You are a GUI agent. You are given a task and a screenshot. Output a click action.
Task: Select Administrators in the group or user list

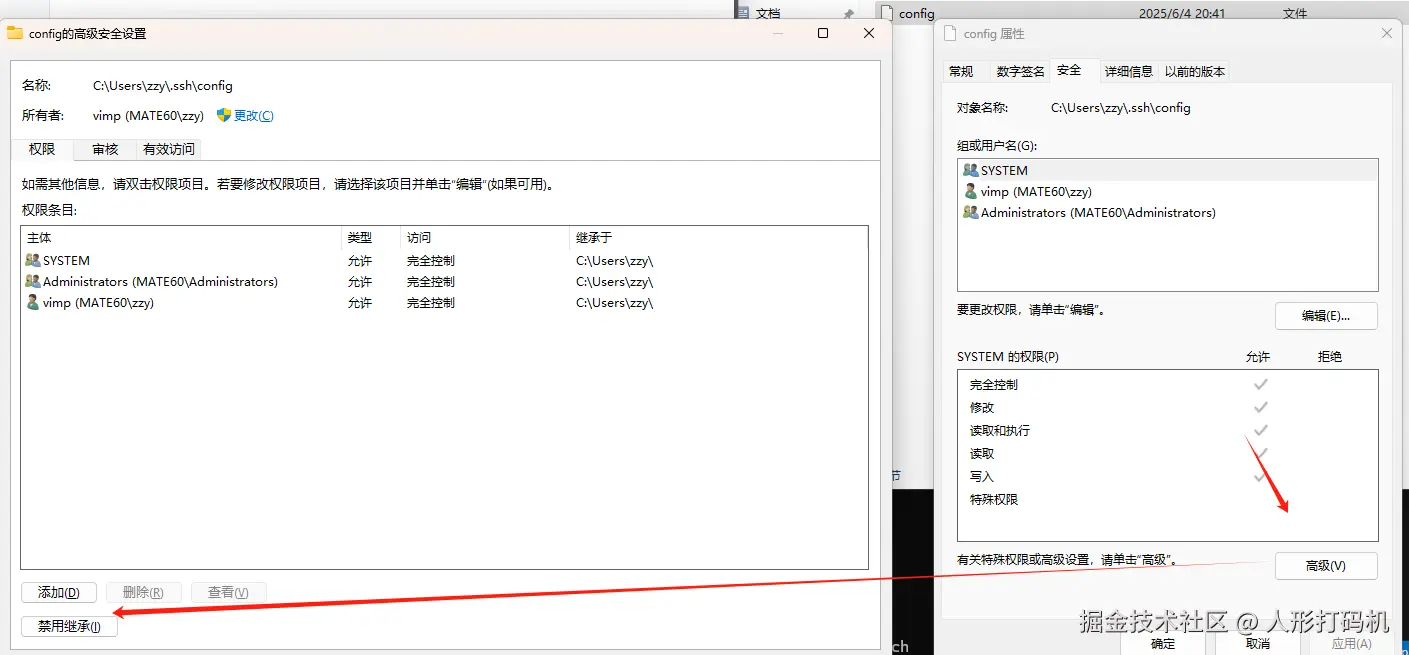(1167, 212)
